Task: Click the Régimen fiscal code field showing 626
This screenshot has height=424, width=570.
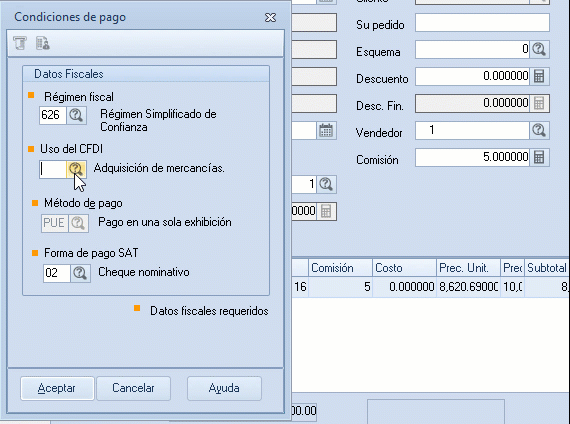Action: tap(53, 115)
